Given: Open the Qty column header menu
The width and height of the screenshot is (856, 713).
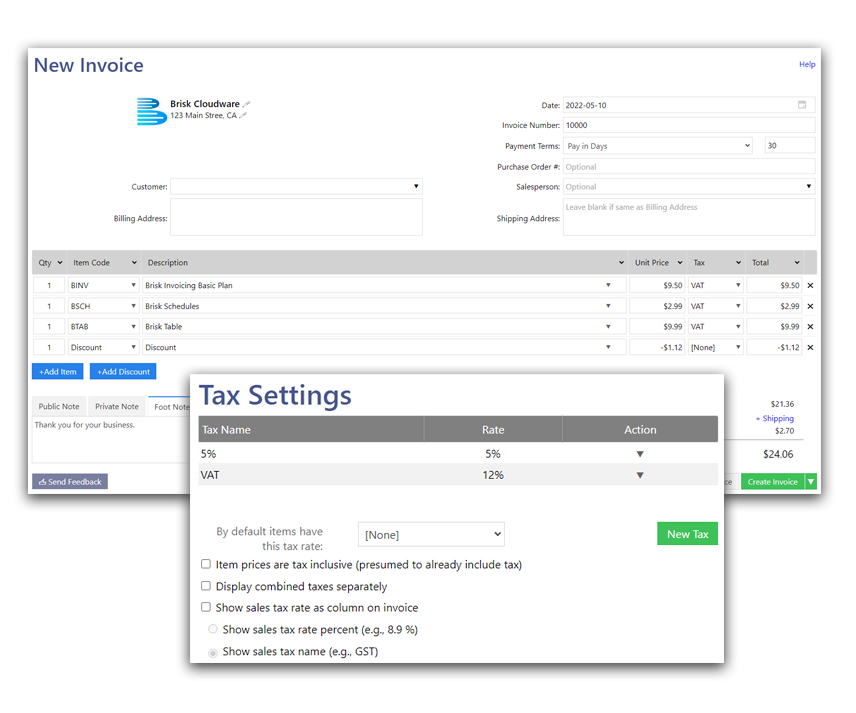Looking at the screenshot, I should click(x=60, y=263).
